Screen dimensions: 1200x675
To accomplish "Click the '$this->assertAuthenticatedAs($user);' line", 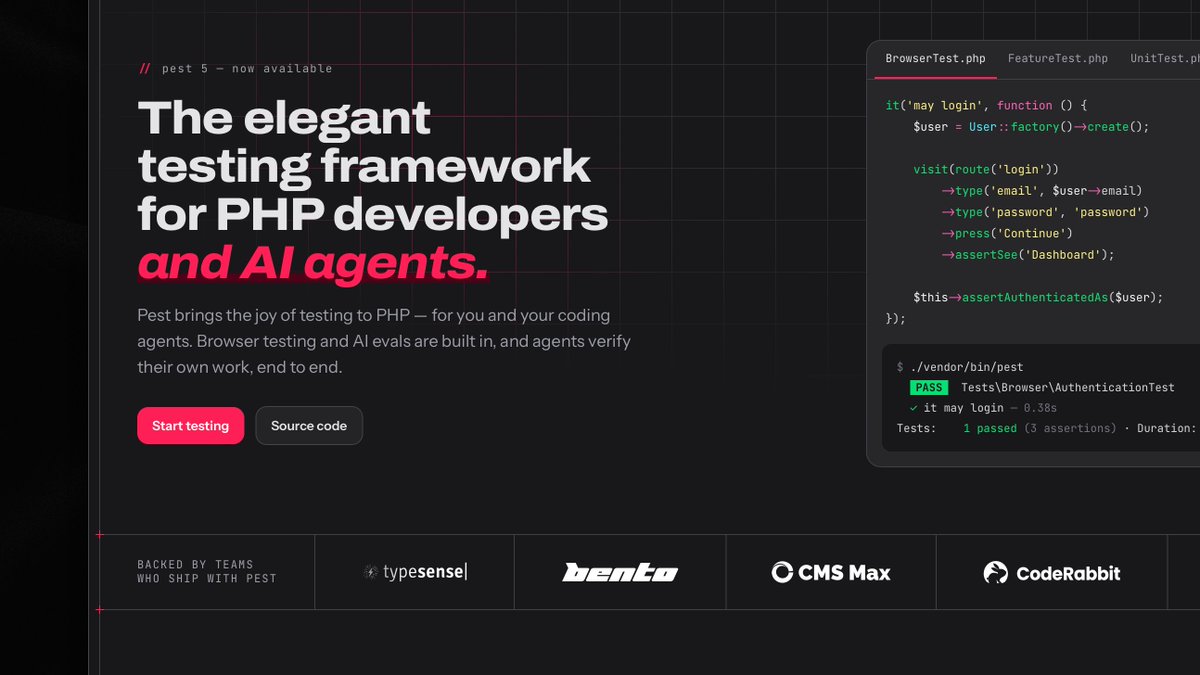I will point(1038,297).
